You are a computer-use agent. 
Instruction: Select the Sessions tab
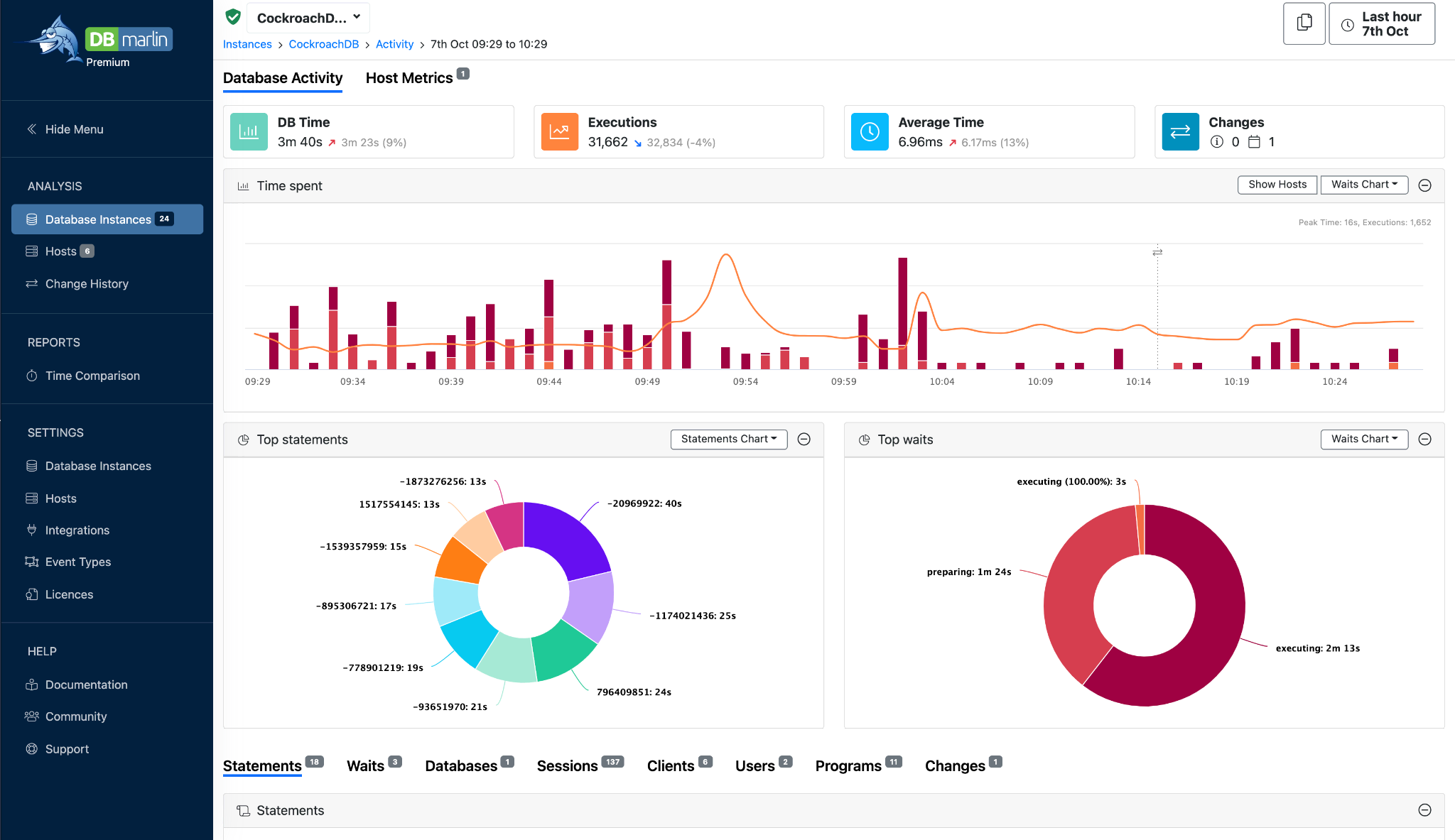tap(567, 765)
